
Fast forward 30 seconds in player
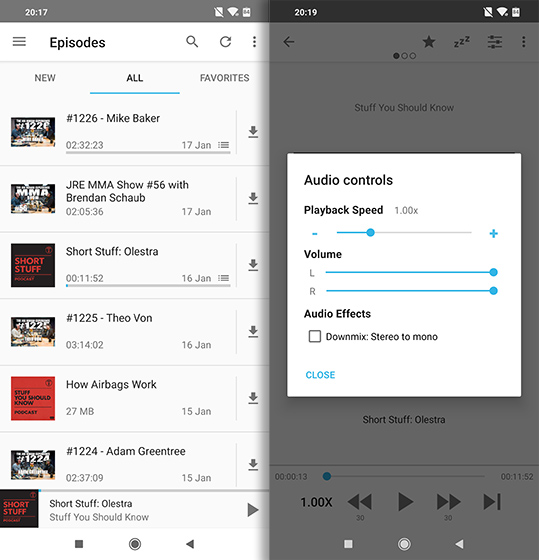[x=449, y=502]
